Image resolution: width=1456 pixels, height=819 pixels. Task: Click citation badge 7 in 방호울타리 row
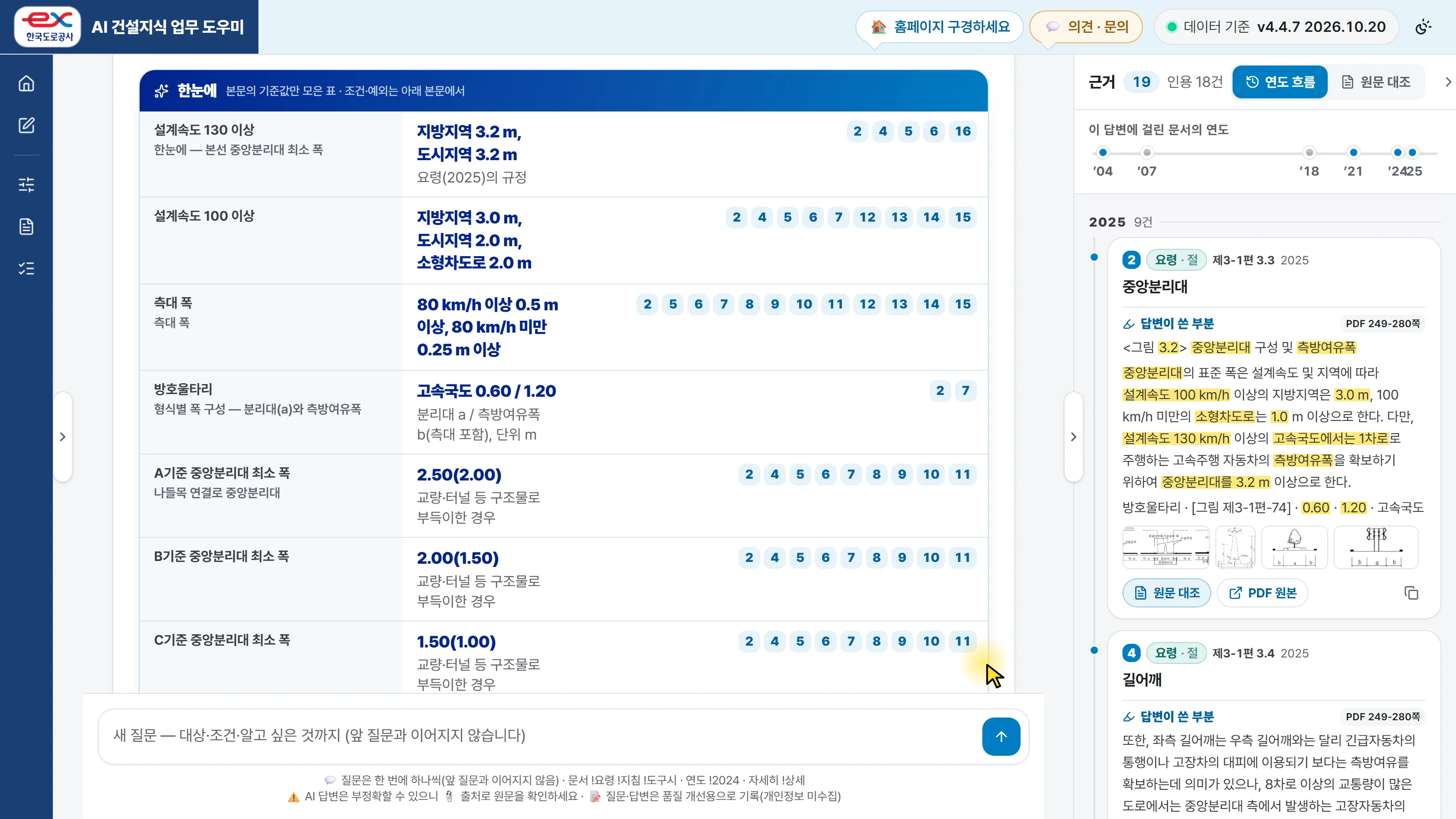coord(966,390)
